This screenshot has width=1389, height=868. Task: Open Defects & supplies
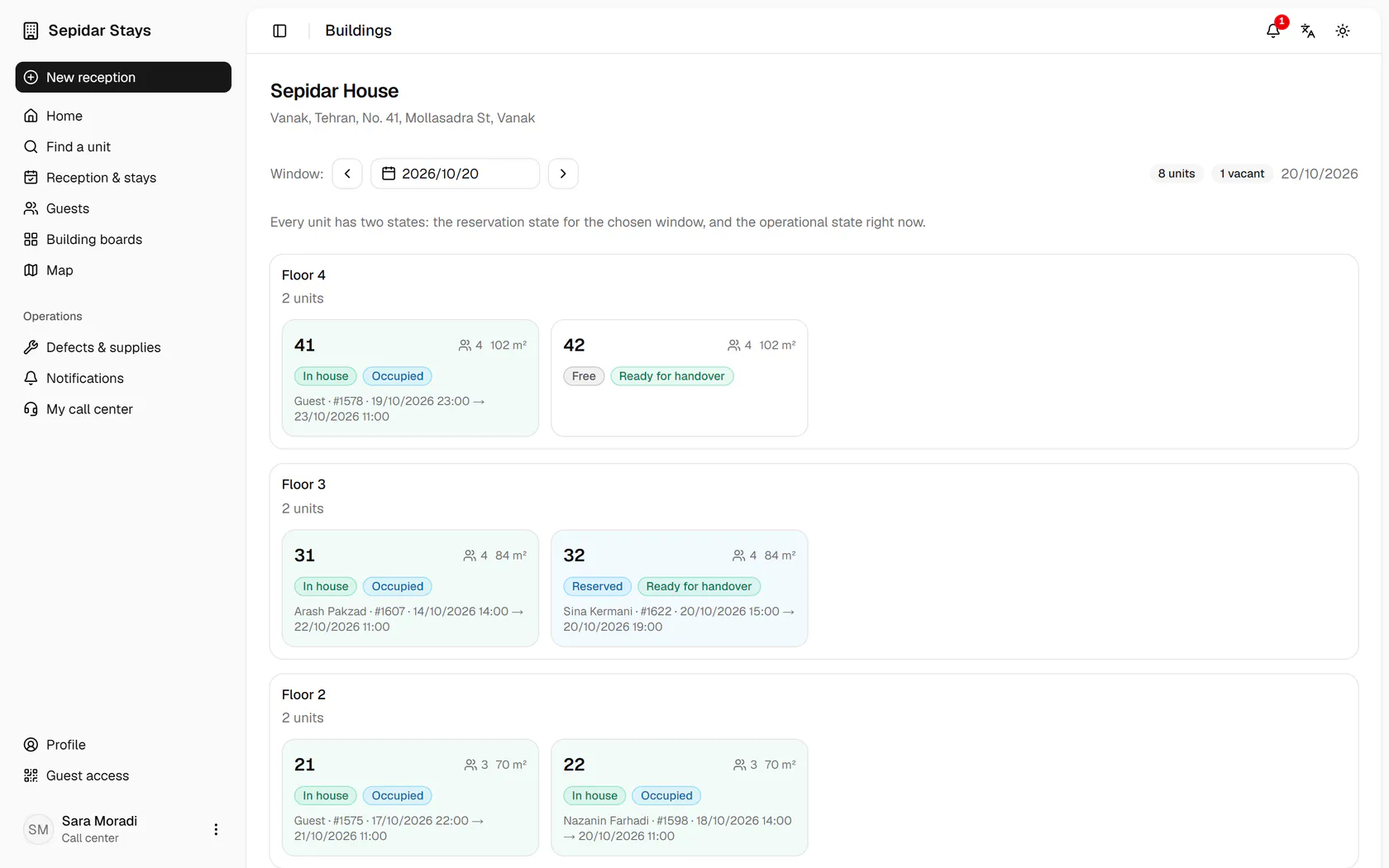click(x=123, y=347)
